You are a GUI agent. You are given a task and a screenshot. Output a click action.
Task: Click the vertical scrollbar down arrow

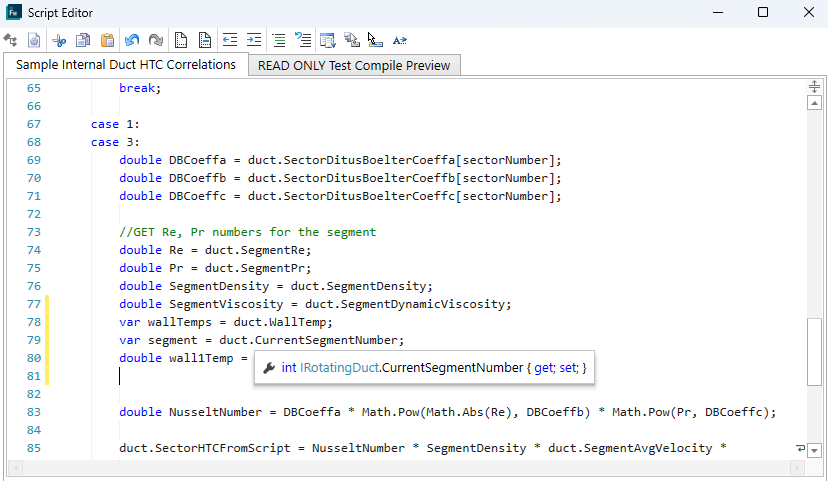coord(814,451)
